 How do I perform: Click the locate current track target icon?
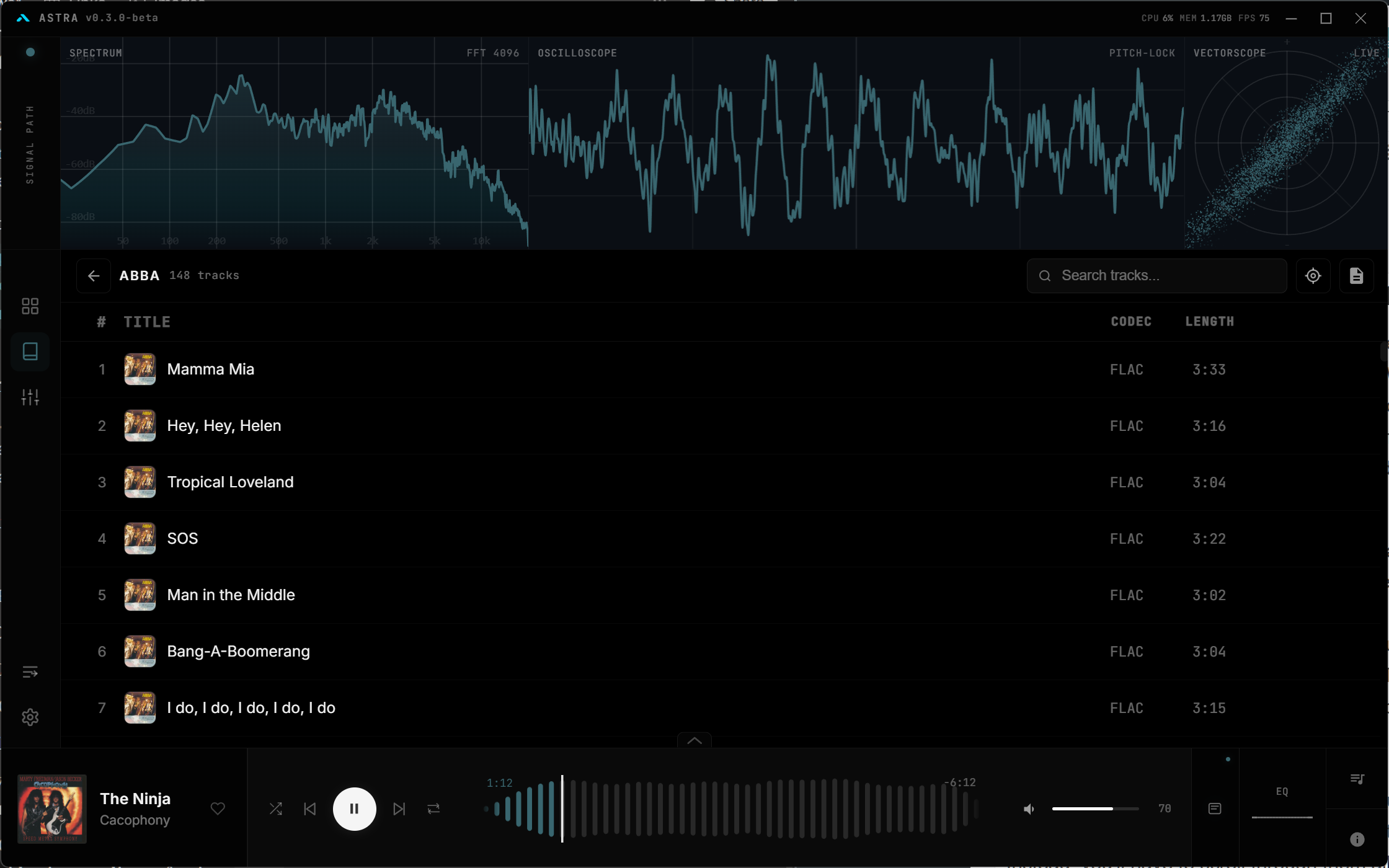click(1313, 276)
